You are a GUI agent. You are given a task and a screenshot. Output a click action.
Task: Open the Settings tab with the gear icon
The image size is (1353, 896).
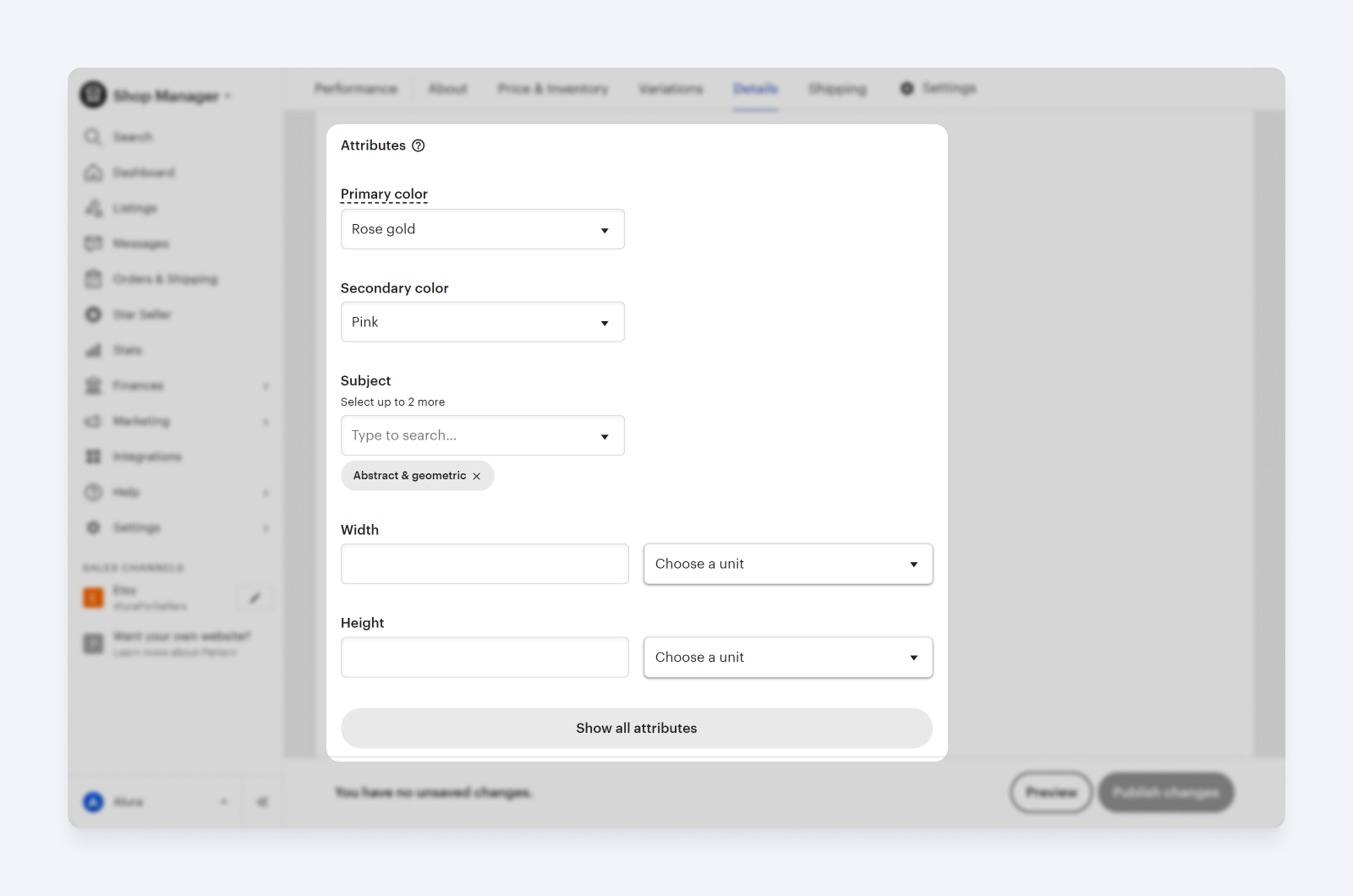pos(938,88)
